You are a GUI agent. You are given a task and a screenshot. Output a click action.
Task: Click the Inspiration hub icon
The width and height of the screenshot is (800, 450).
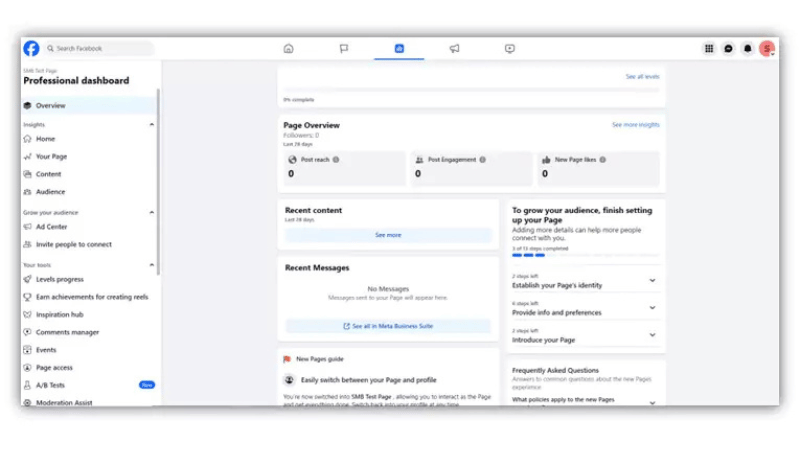click(x=28, y=314)
